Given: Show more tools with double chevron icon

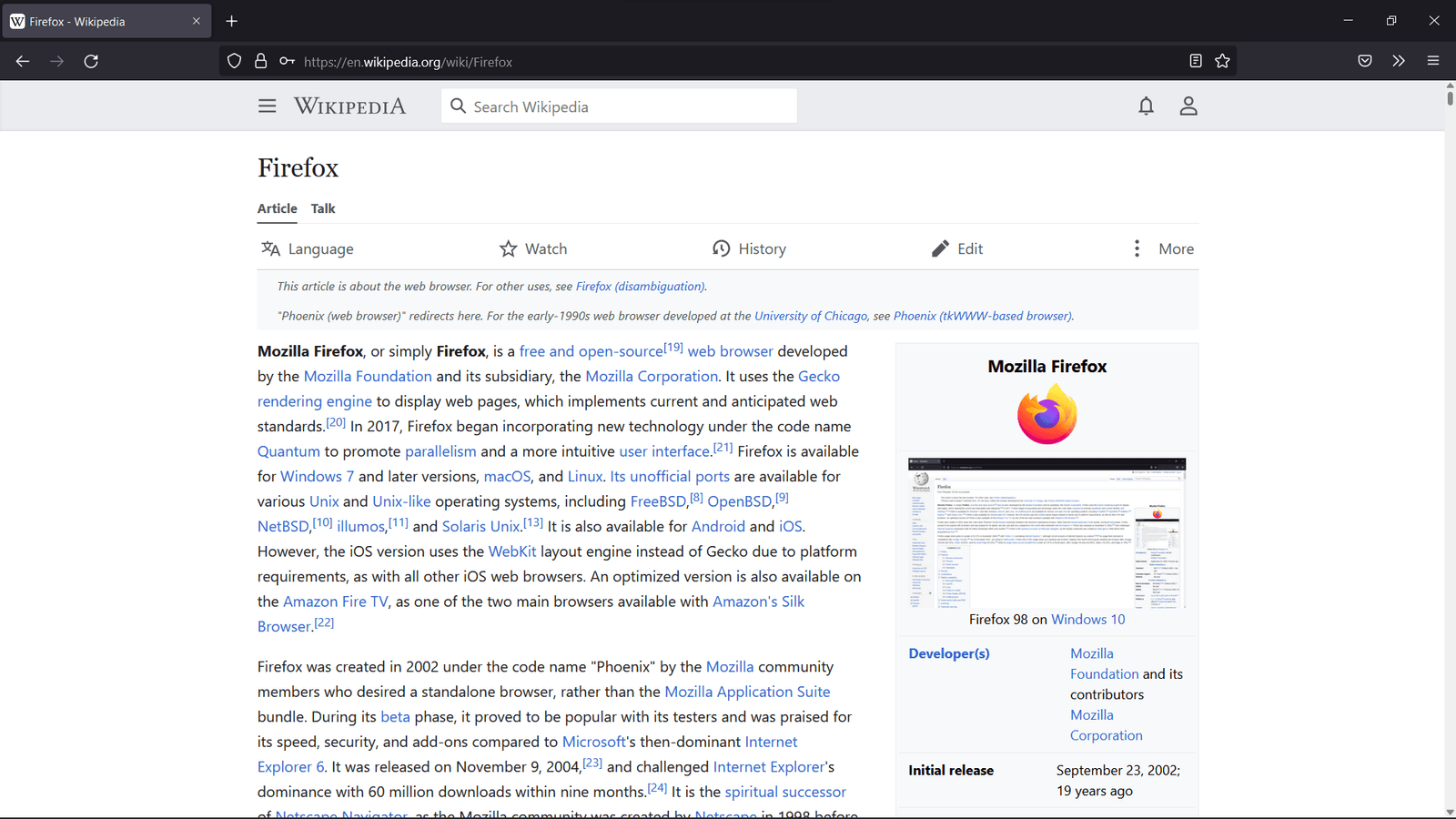Looking at the screenshot, I should coord(1399,61).
